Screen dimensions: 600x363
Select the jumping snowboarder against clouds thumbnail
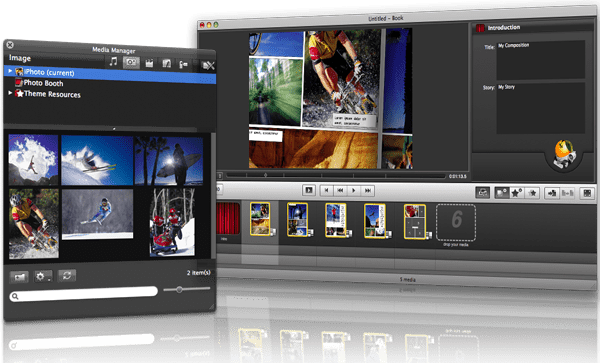click(33, 160)
